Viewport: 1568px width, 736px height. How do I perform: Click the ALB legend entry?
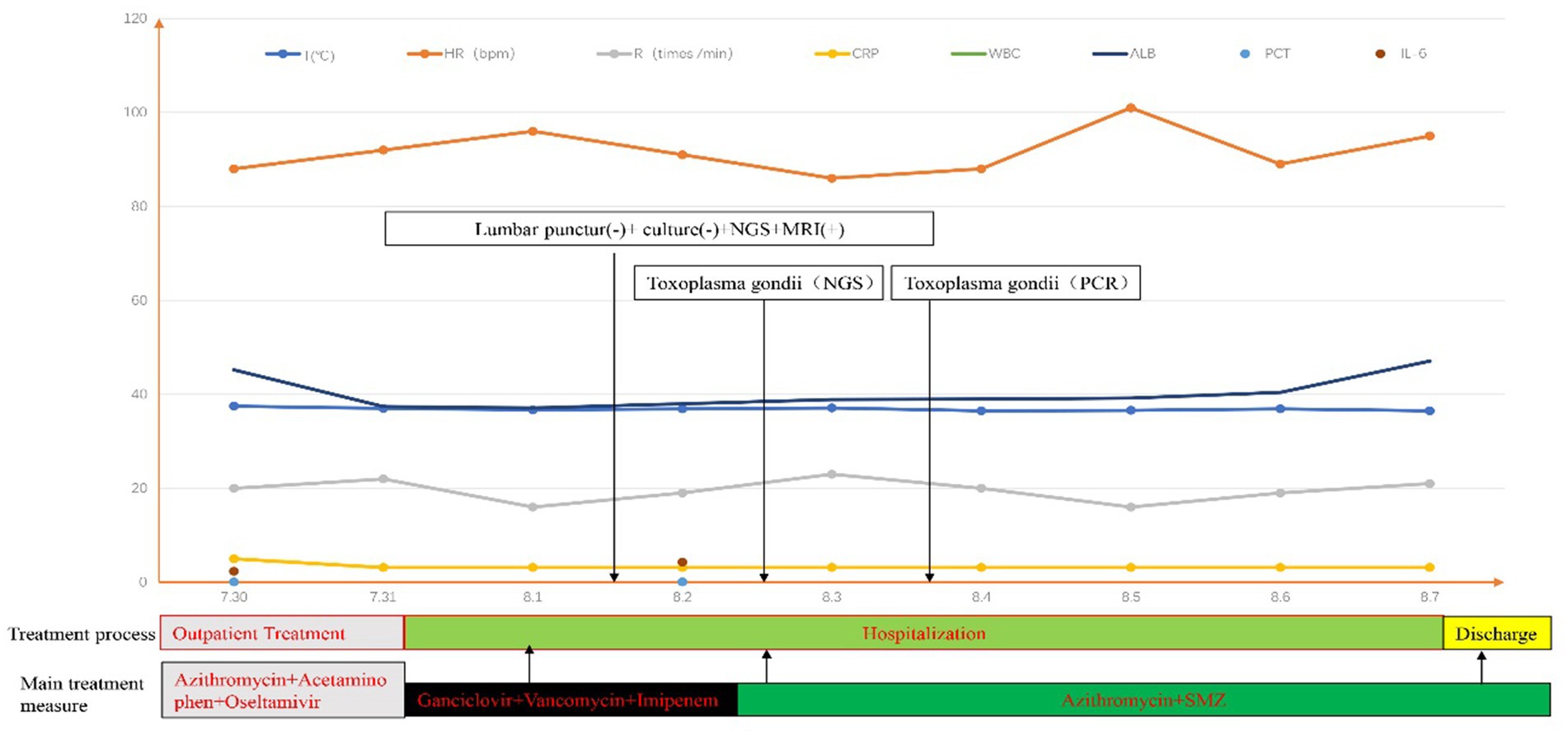tap(1124, 54)
